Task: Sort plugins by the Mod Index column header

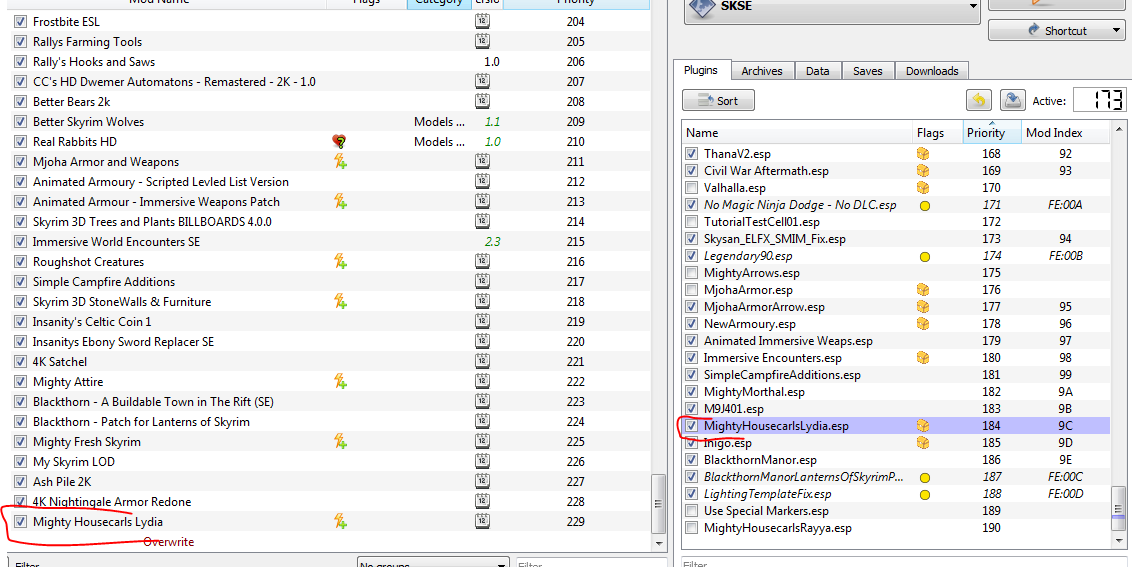Action: point(1053,133)
